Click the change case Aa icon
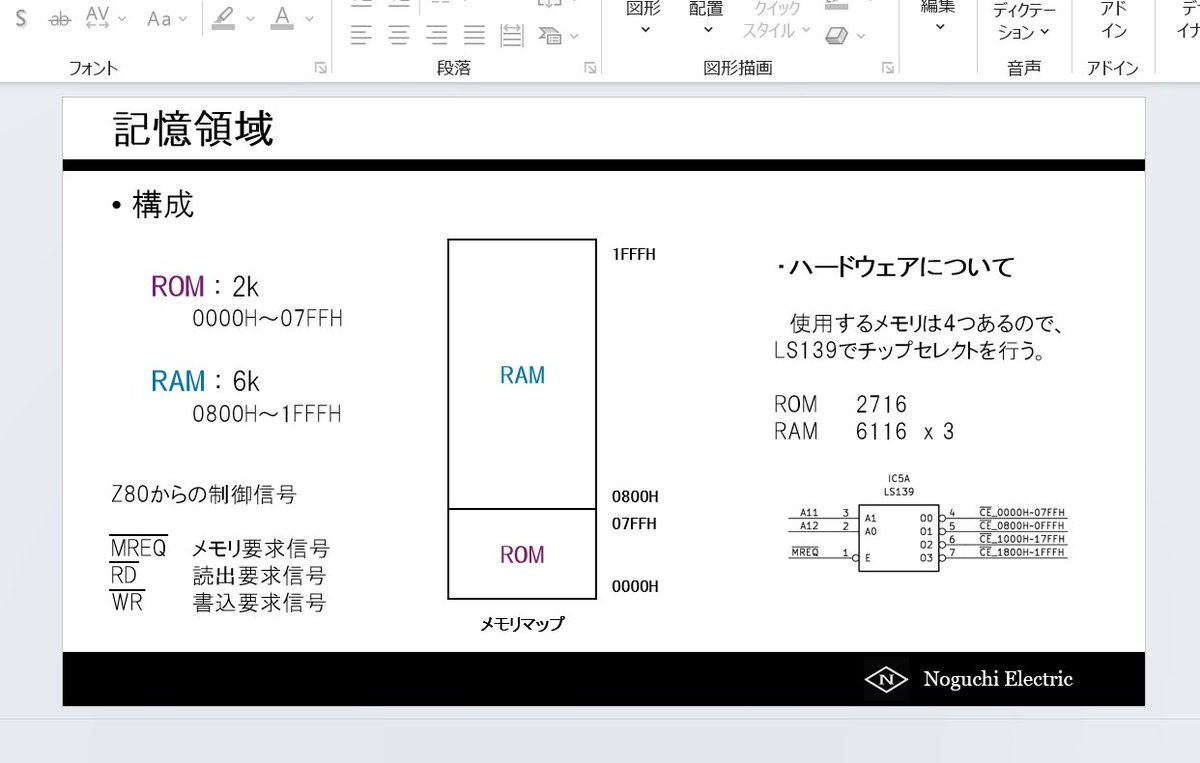Viewport: 1200px width, 763px height. tap(159, 18)
